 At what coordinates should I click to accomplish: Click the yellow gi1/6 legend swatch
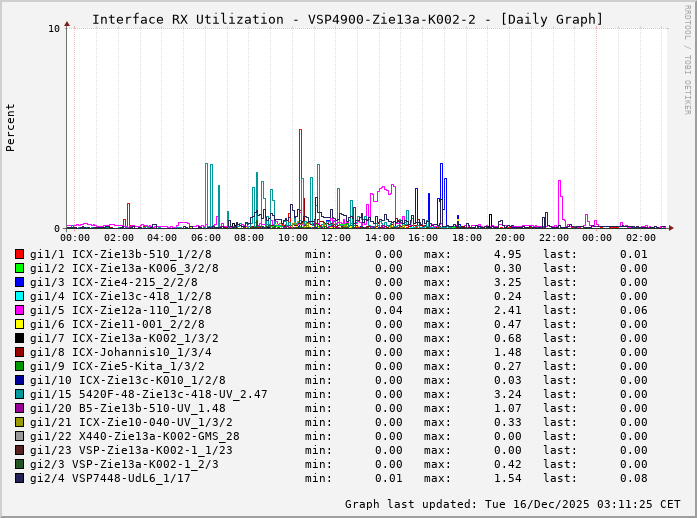click(19, 324)
